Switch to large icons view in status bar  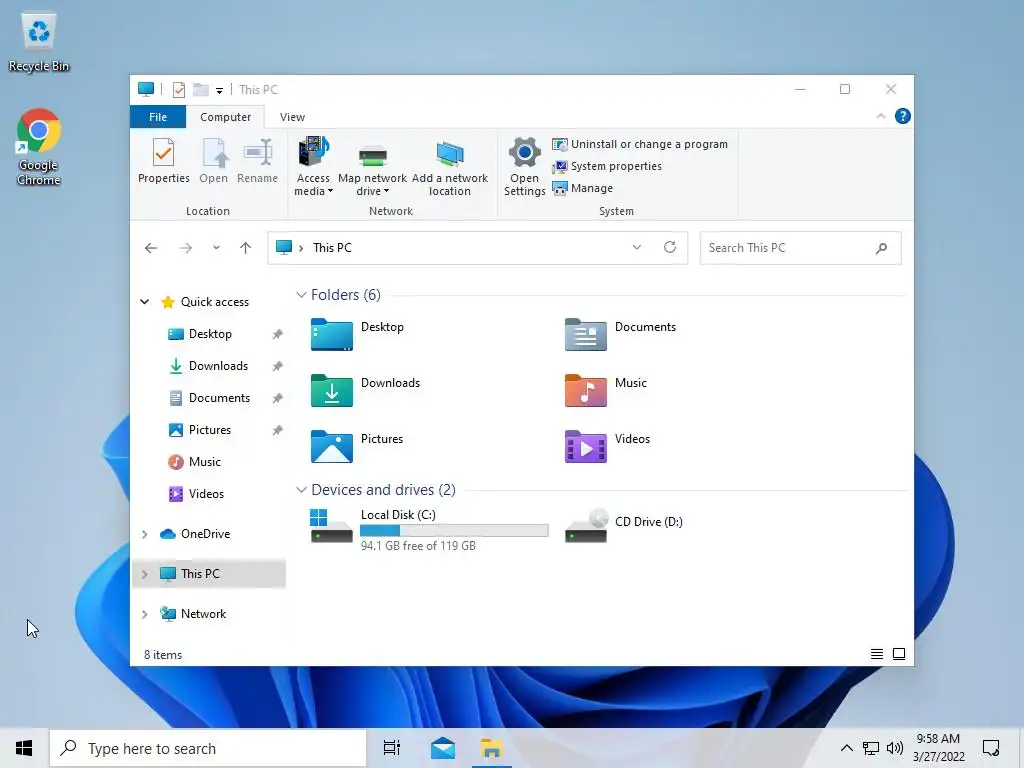tap(899, 654)
